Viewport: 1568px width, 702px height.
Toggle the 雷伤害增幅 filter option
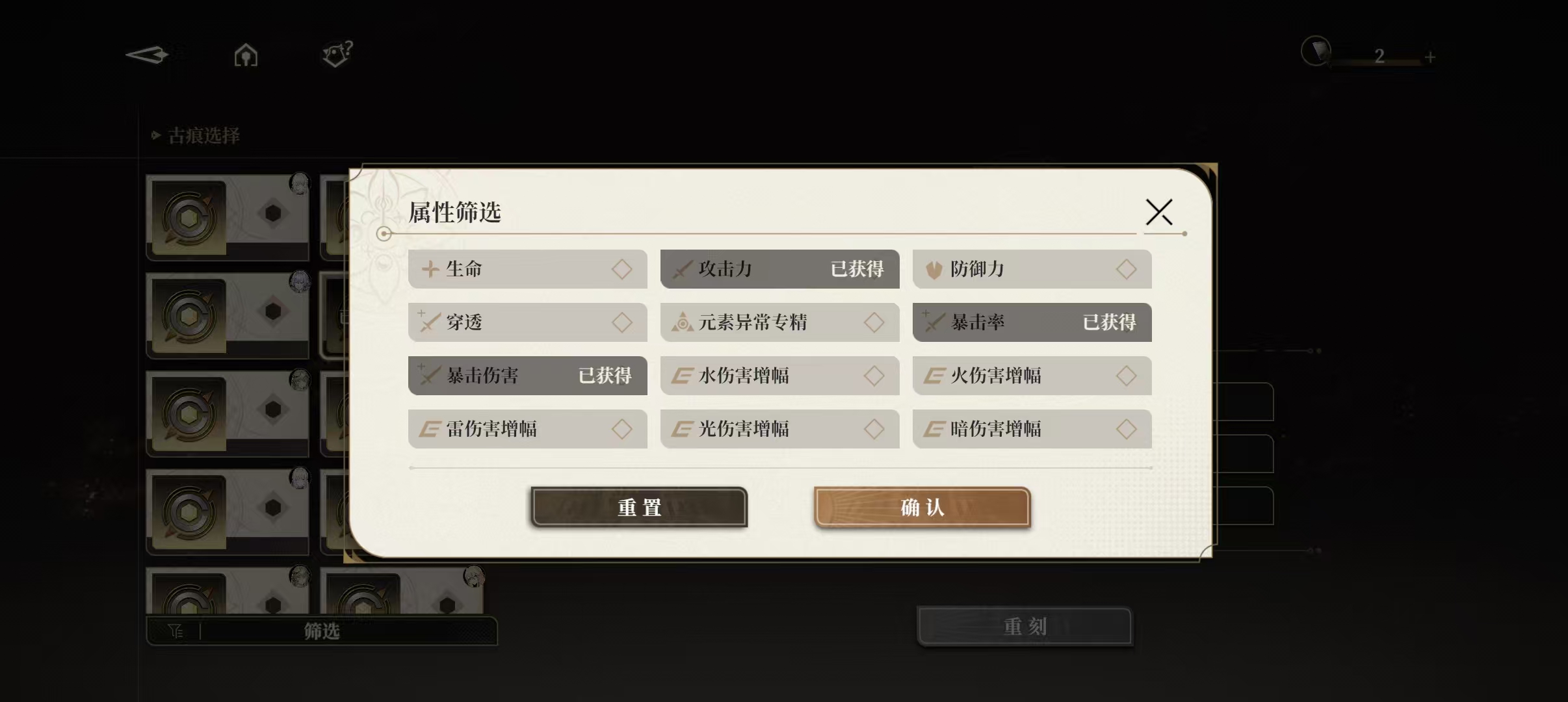point(527,429)
